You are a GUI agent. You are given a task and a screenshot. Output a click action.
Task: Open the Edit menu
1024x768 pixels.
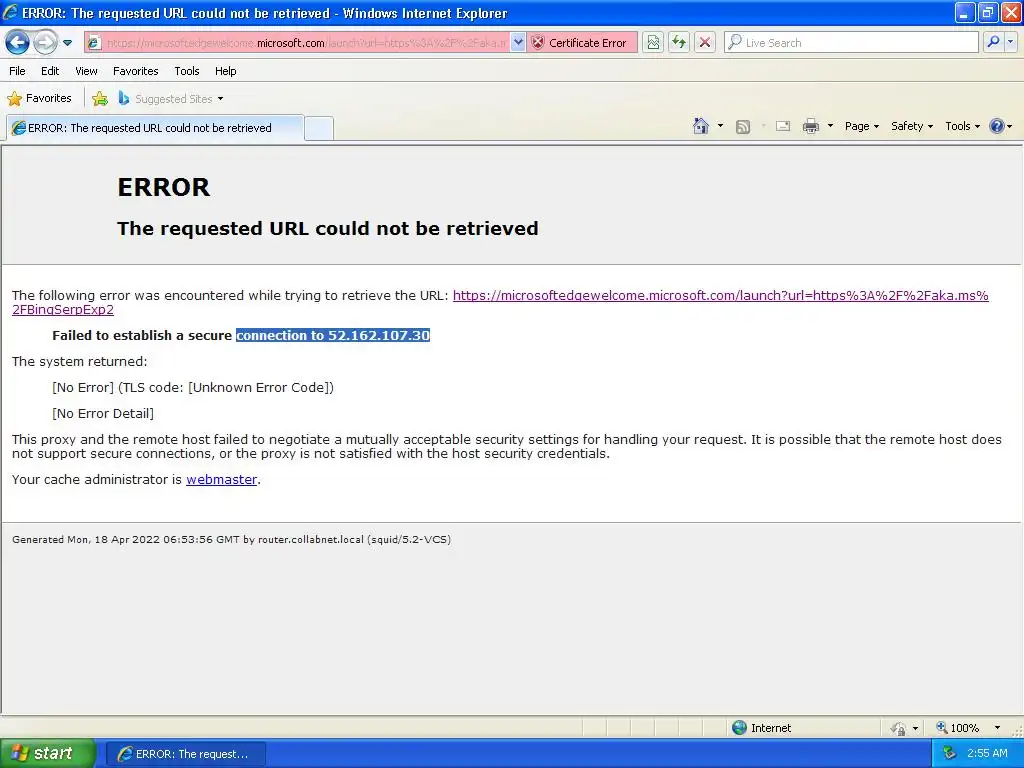click(50, 71)
